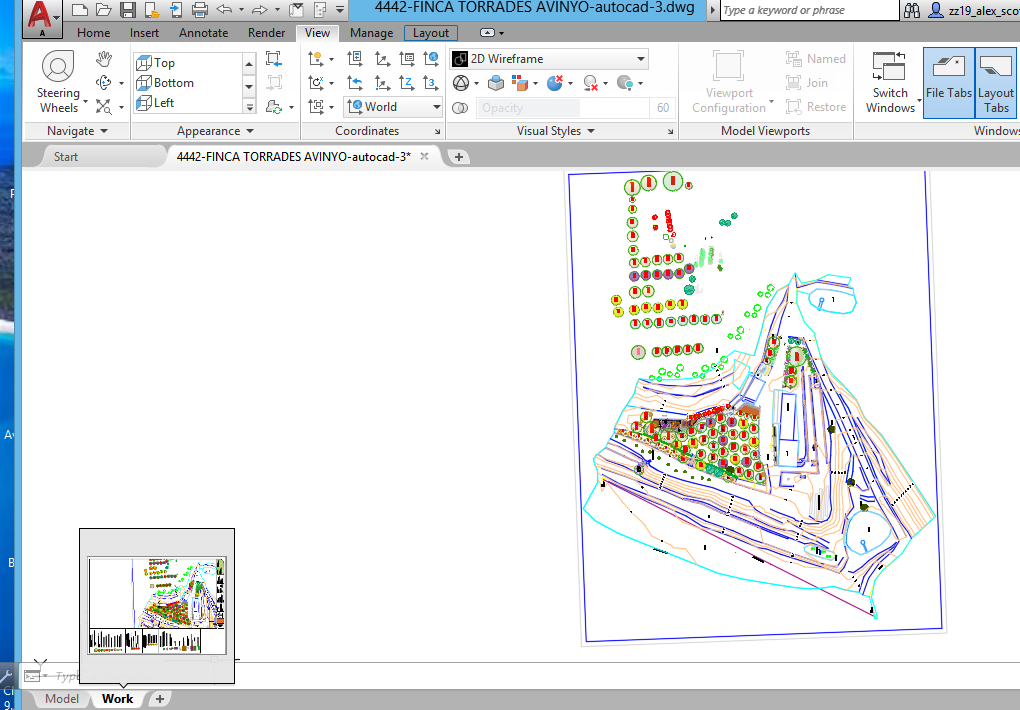Screen dimensions: 1020x710
Task: Click the search binoculars icon
Action: [911, 10]
